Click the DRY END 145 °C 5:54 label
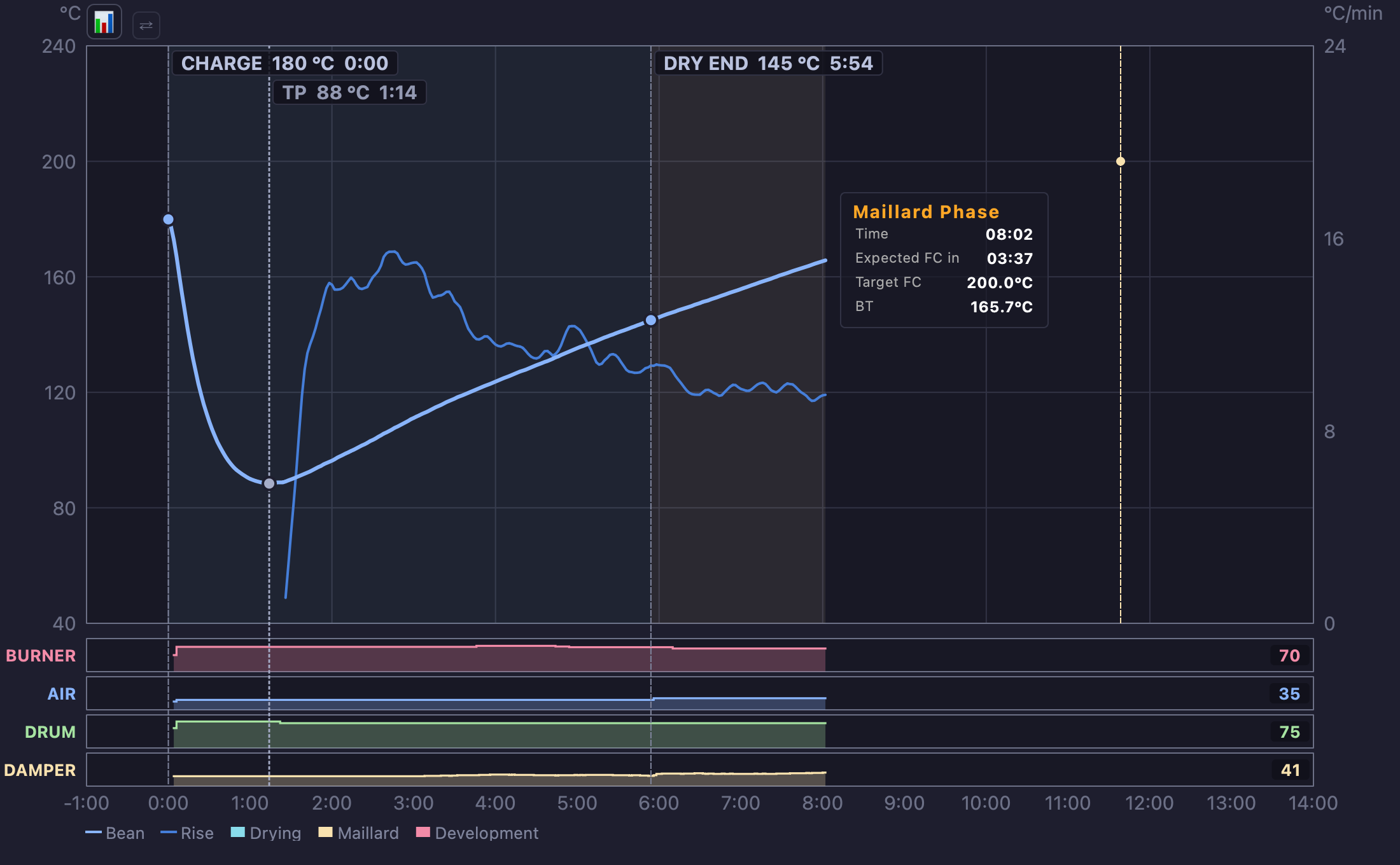 [x=768, y=63]
